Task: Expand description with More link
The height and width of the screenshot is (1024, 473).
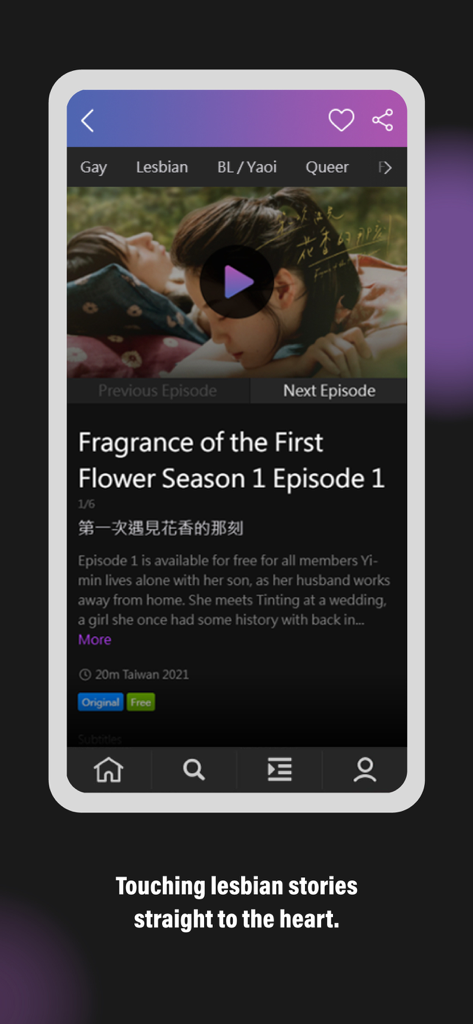Action: [95, 639]
